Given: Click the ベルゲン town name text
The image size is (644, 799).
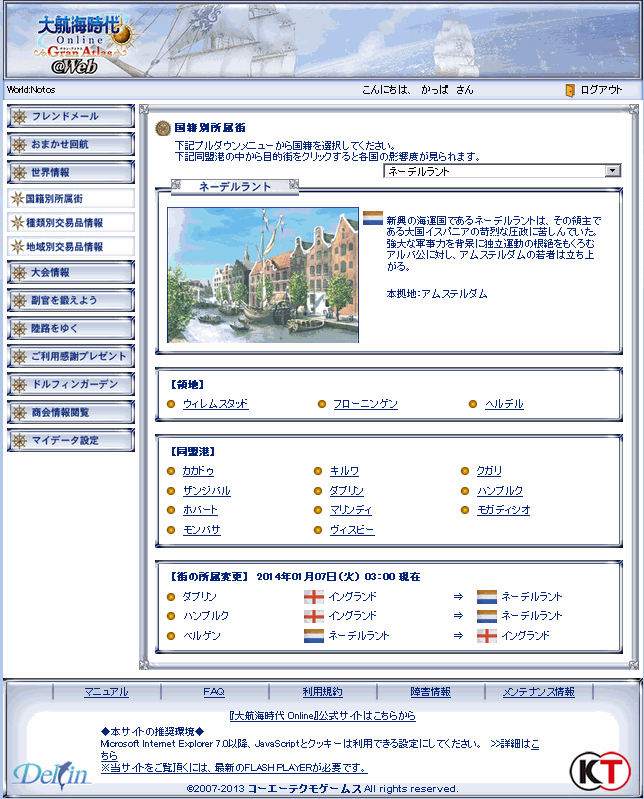Looking at the screenshot, I should click(202, 636).
